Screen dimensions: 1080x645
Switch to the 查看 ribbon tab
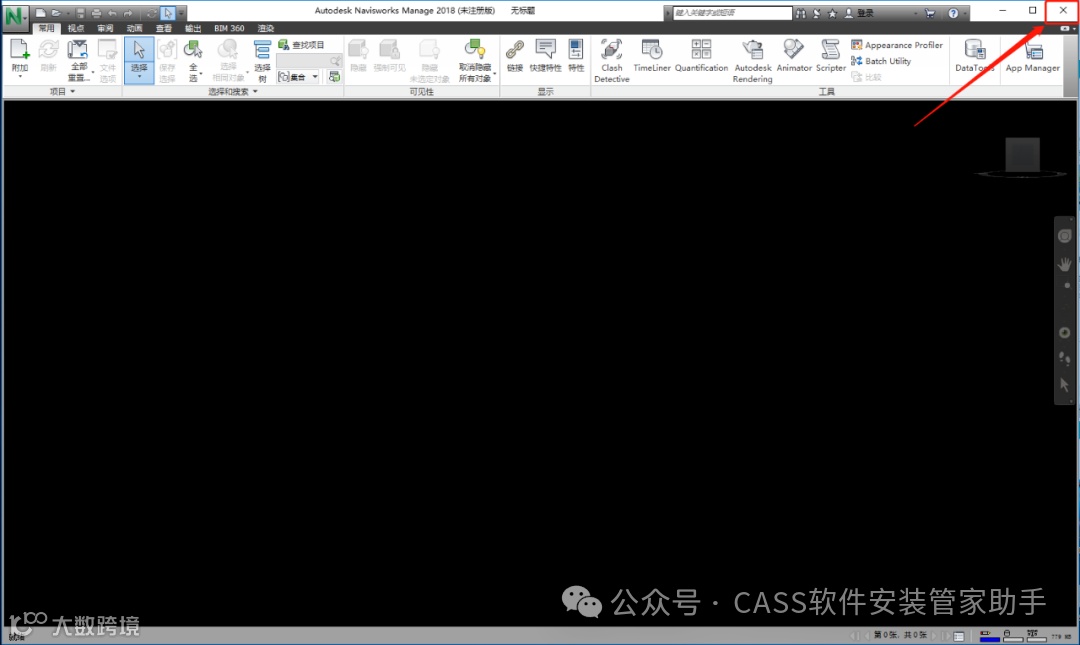(x=164, y=28)
